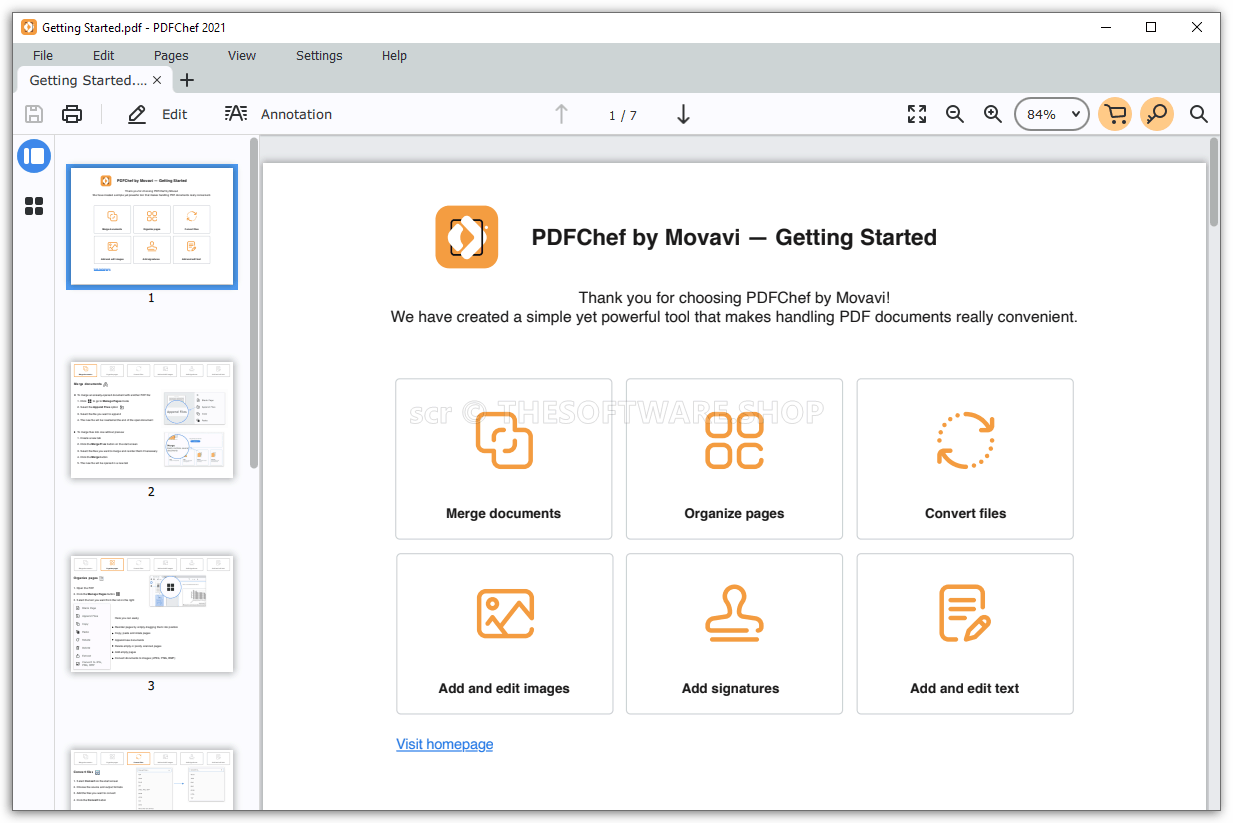This screenshot has width=1233, height=823.
Task: Switch to the page grid view
Action: point(34,206)
